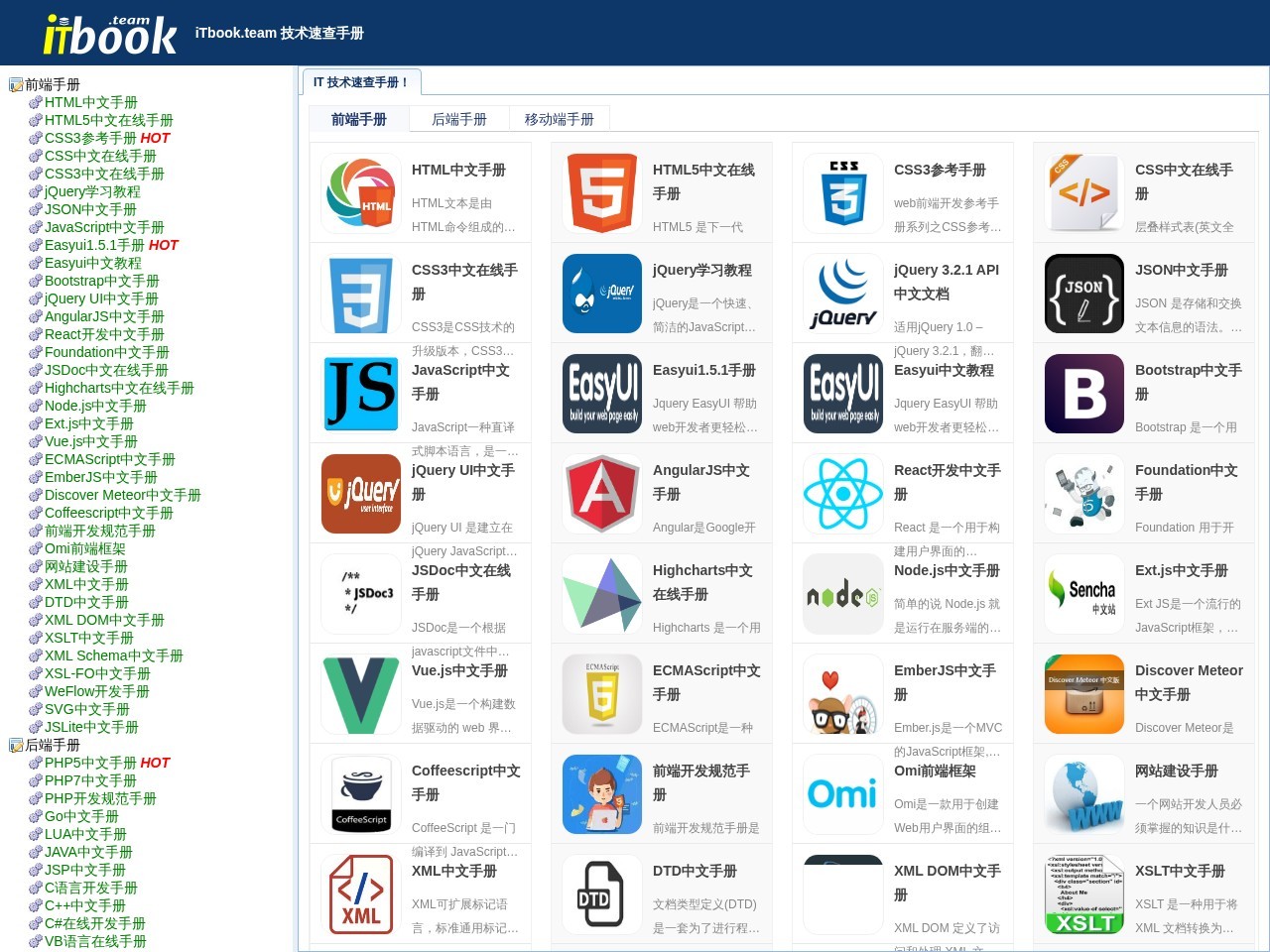Open HTML中文手册 in the sidebar tree

(x=91, y=102)
